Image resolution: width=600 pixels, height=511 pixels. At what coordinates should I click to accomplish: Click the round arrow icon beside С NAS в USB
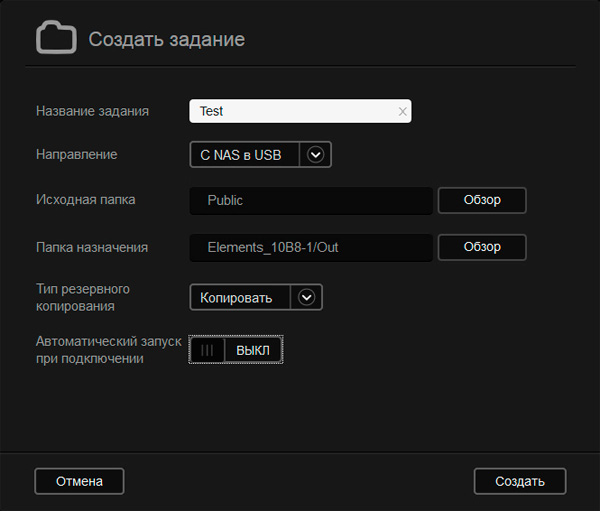coord(316,155)
